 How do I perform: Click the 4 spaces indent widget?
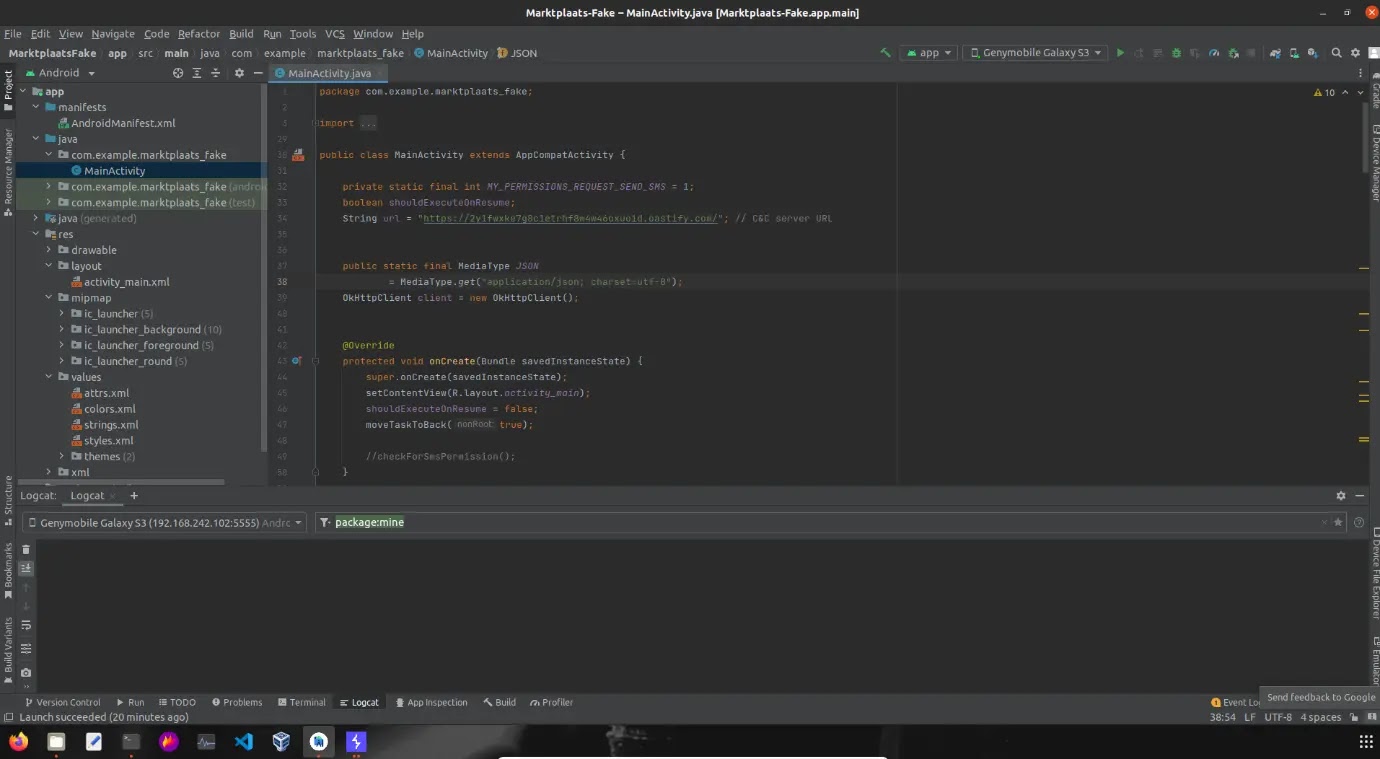click(1321, 717)
